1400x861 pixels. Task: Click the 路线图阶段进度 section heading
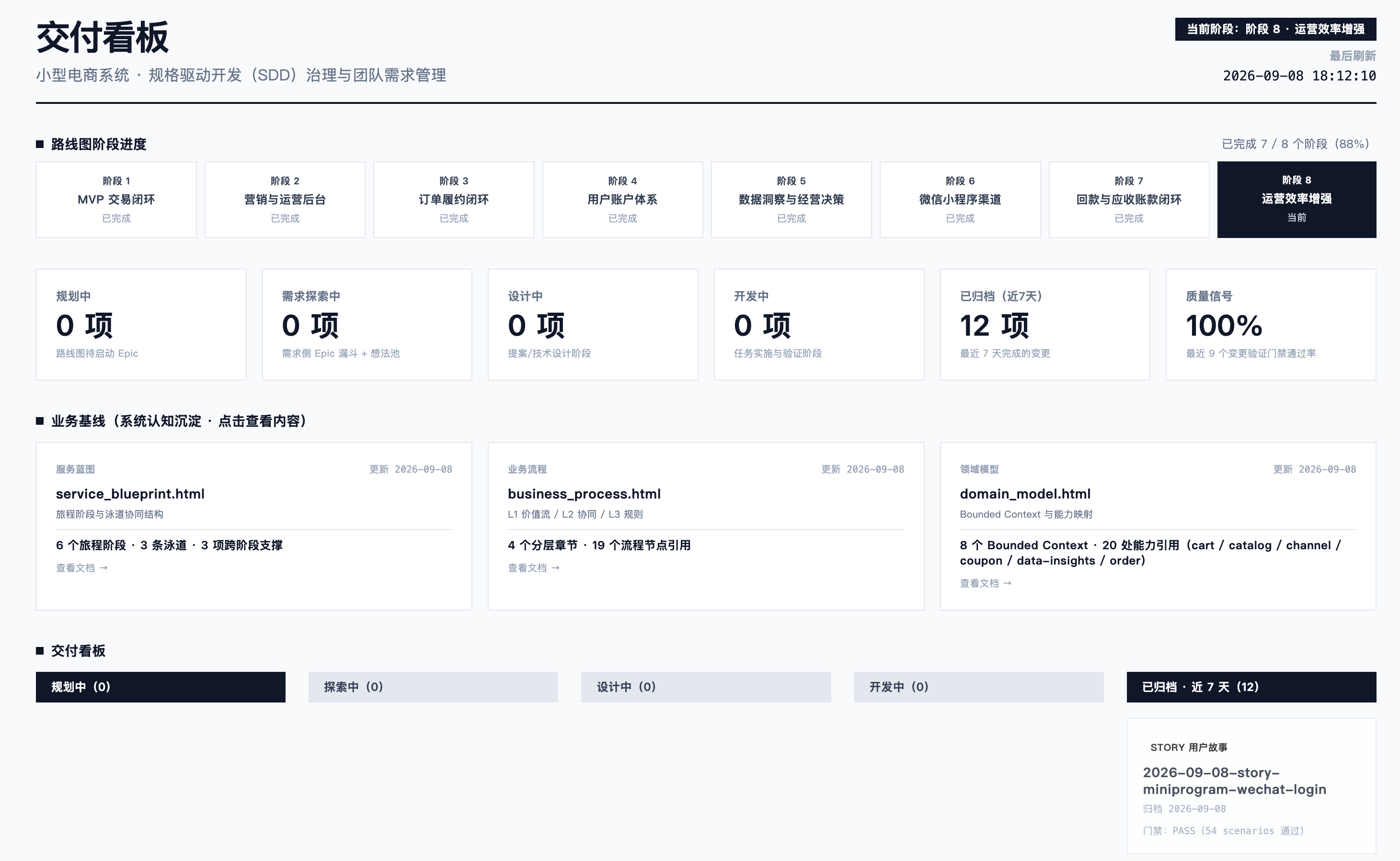click(99, 144)
